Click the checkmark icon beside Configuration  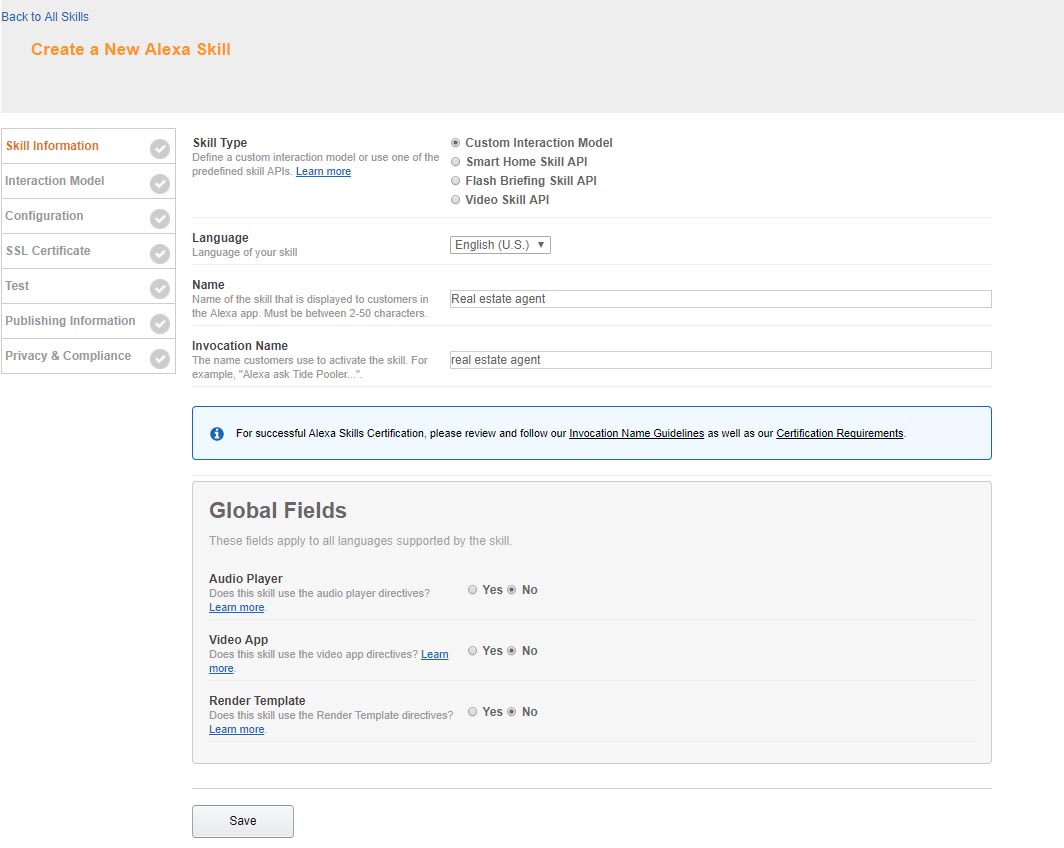(160, 218)
